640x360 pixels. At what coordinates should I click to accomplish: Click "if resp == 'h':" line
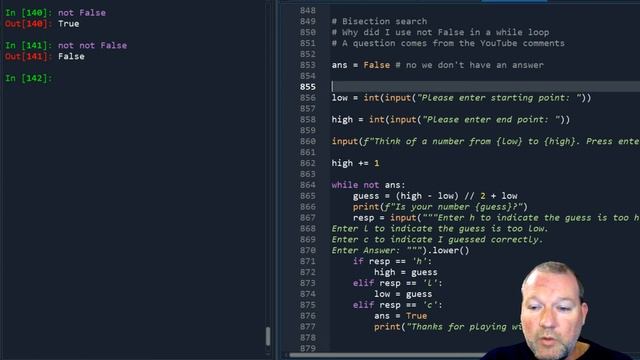[392, 261]
